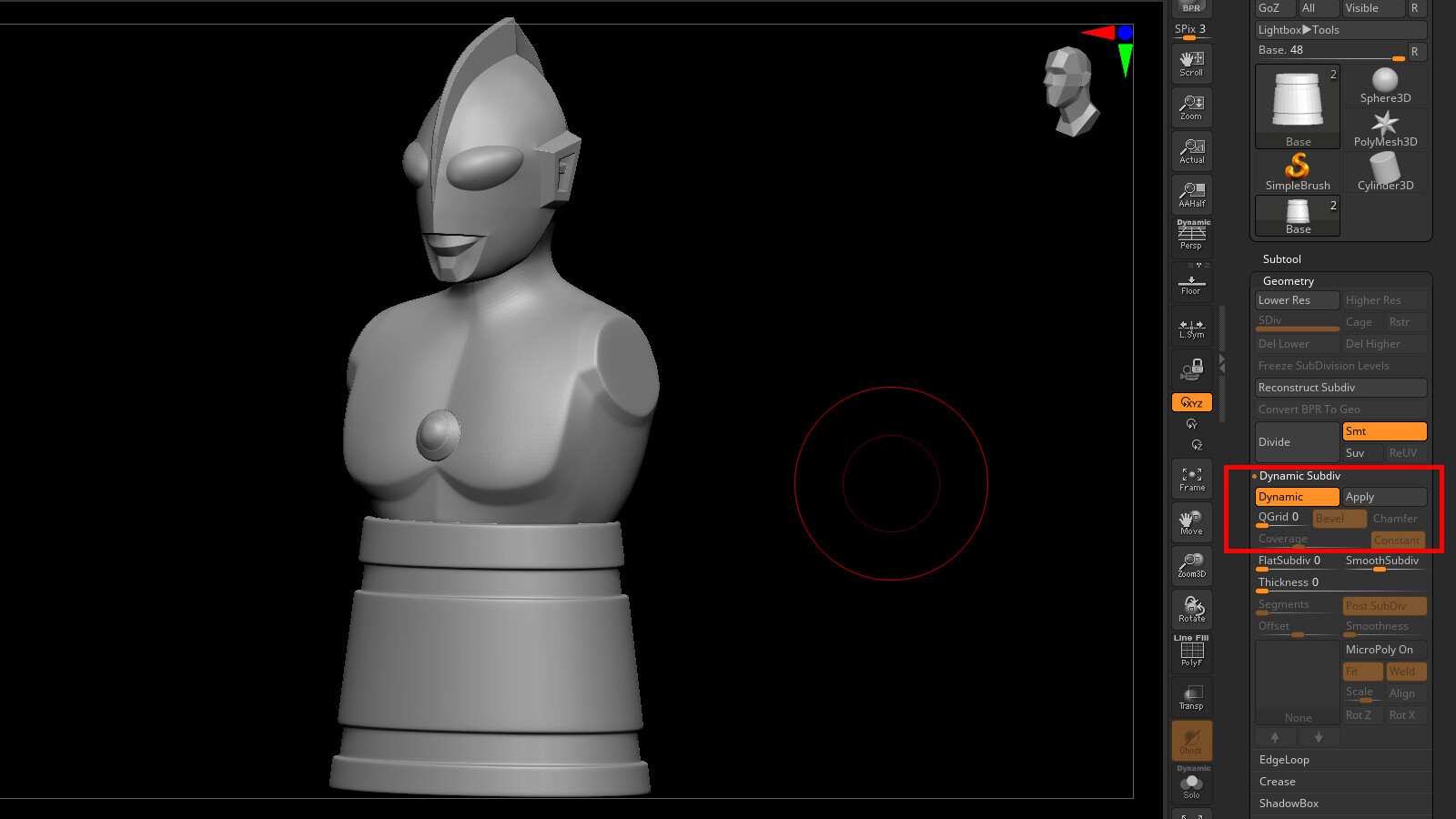1456x819 pixels.
Task: Expand the EdgeLoop section
Action: [x=1284, y=760]
